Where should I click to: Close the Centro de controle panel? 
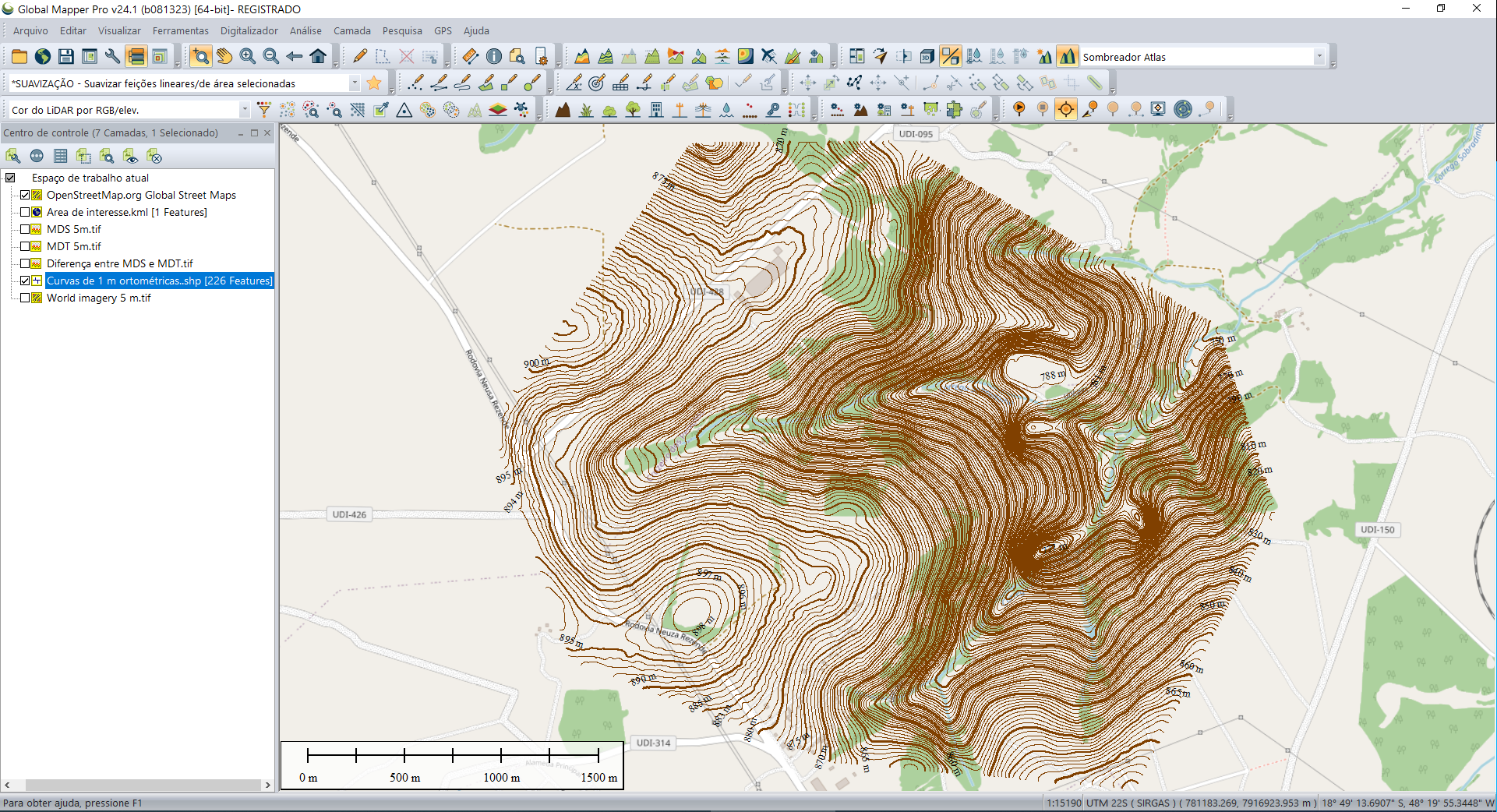coord(267,132)
